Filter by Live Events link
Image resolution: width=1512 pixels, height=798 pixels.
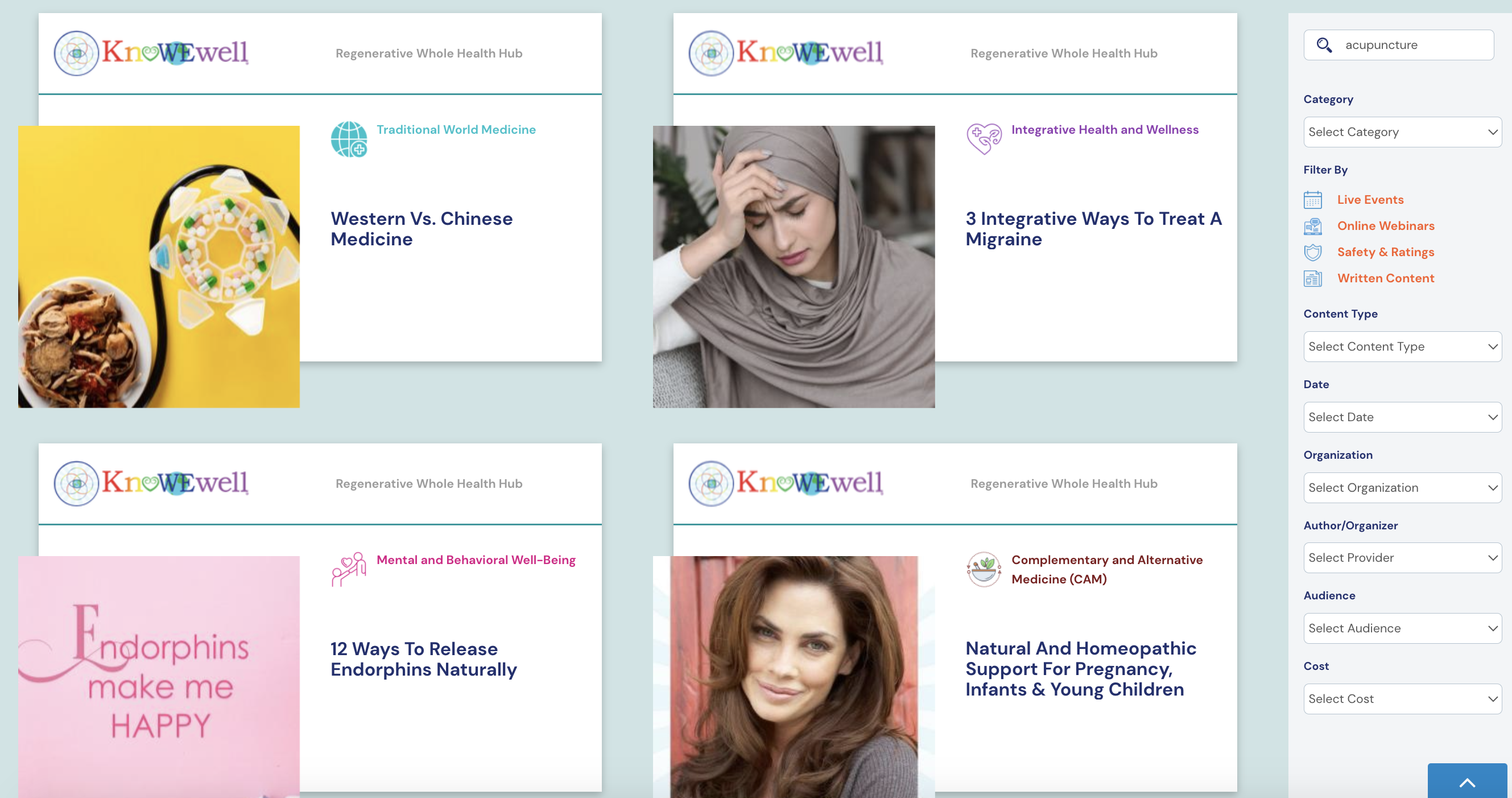pos(1370,200)
